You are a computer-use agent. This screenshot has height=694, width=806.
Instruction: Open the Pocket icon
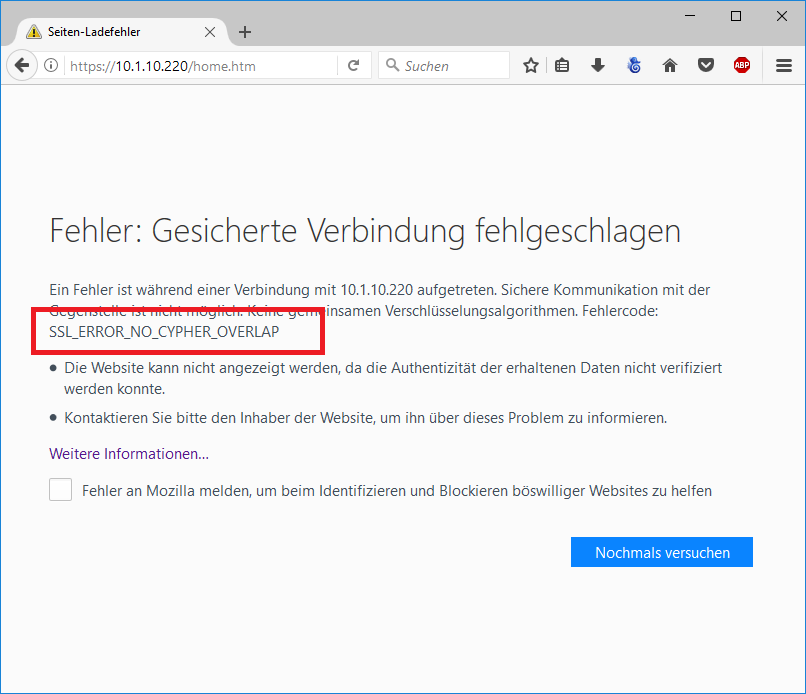click(706, 66)
